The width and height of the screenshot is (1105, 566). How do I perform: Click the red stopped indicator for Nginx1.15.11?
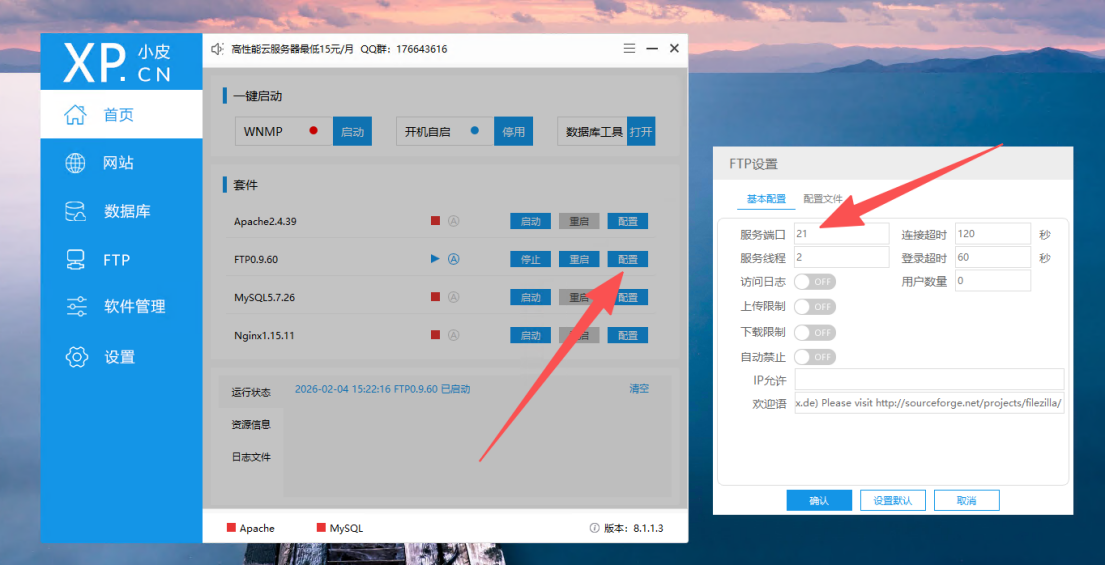tap(436, 335)
